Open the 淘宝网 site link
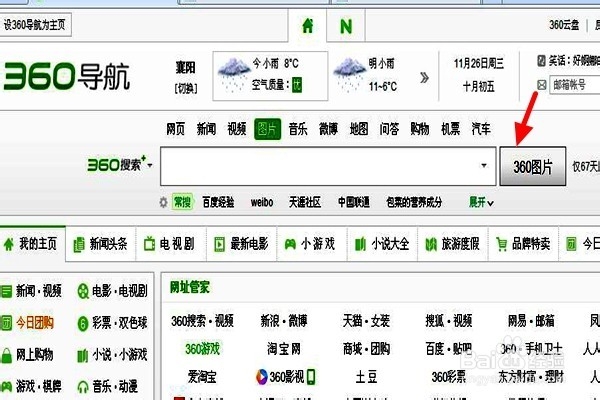Screen dimensions: 600x400 pos(284,349)
